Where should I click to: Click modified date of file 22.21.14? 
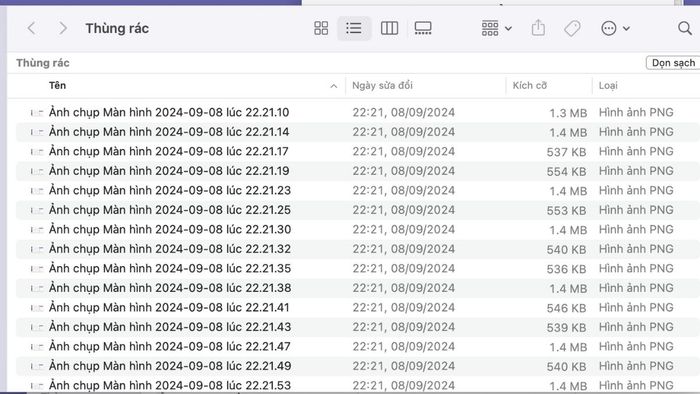(403, 132)
